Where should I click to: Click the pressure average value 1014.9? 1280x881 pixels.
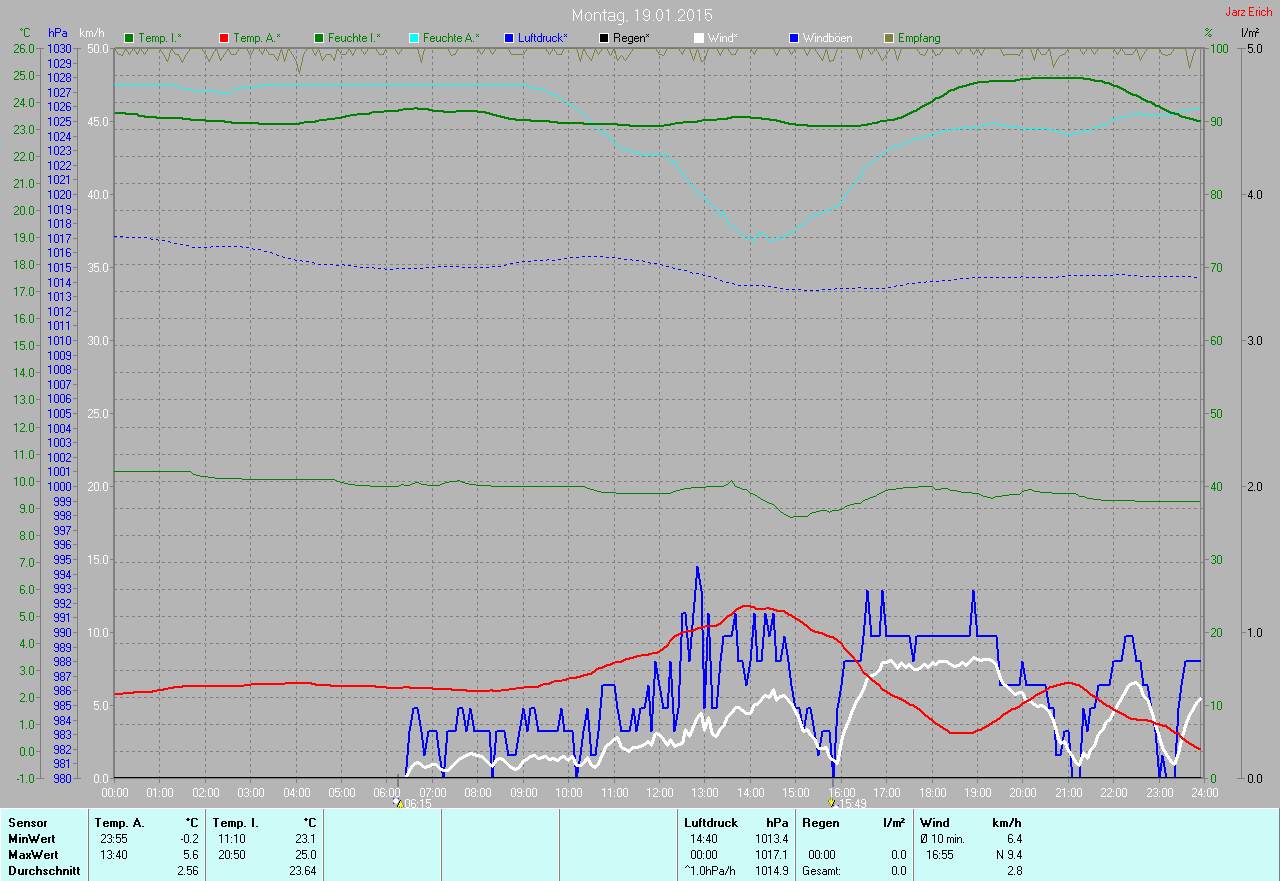point(770,870)
